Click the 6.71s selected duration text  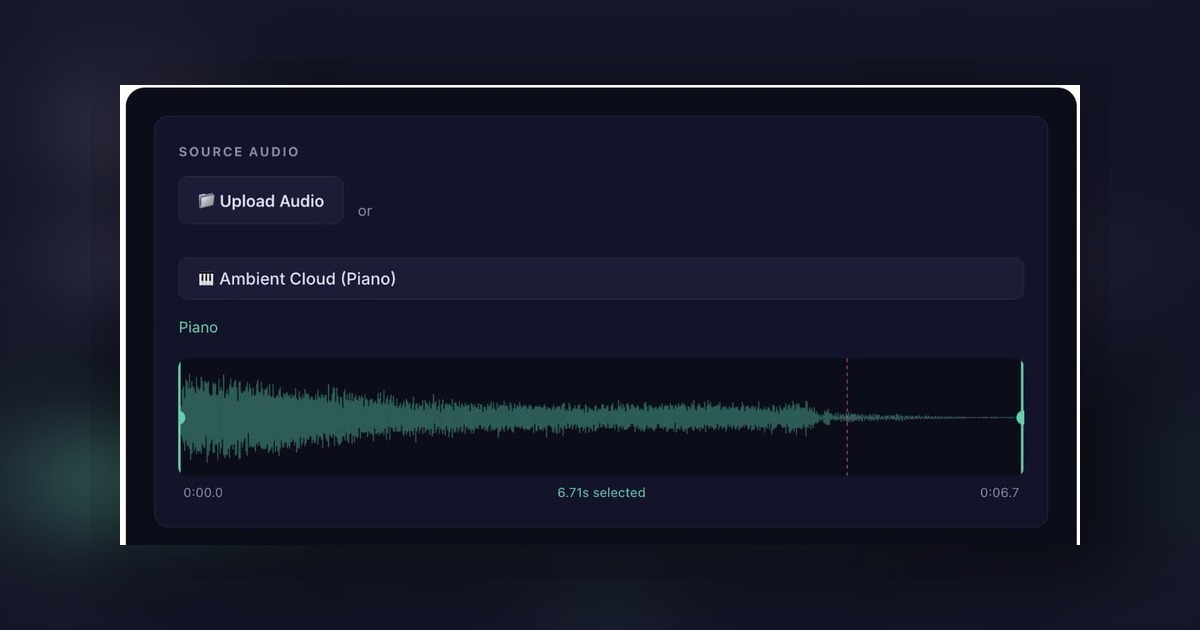pyautogui.click(x=601, y=493)
